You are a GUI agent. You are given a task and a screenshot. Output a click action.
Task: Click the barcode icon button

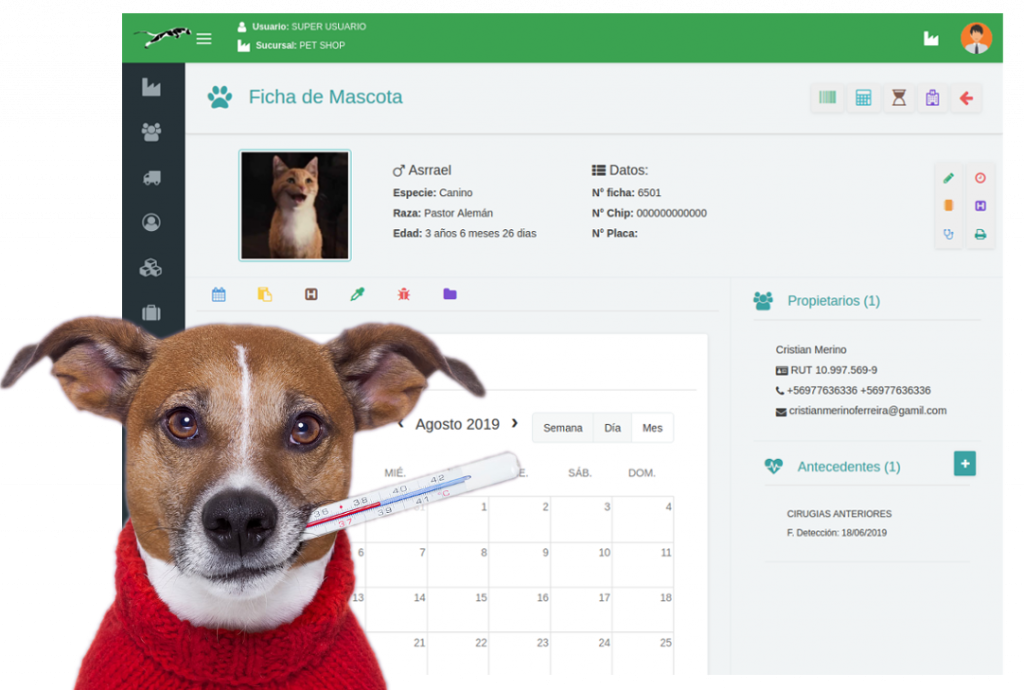[x=828, y=98]
